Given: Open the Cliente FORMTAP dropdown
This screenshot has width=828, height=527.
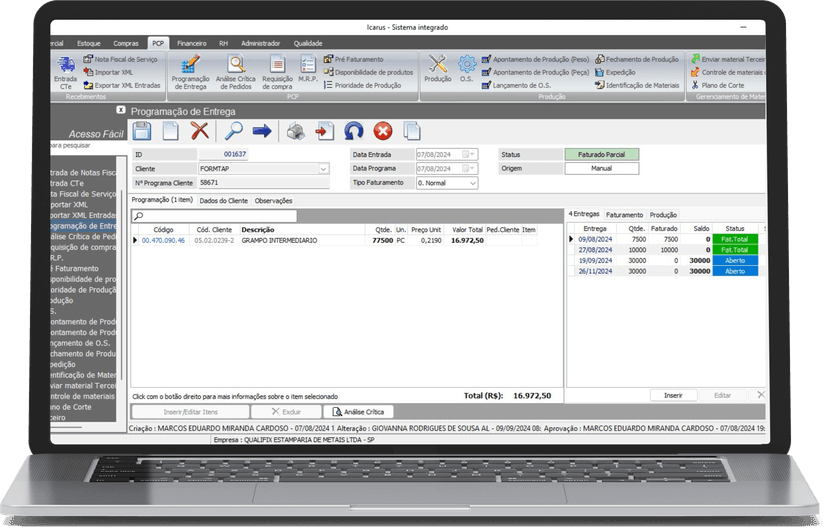Looking at the screenshot, I should point(323,169).
